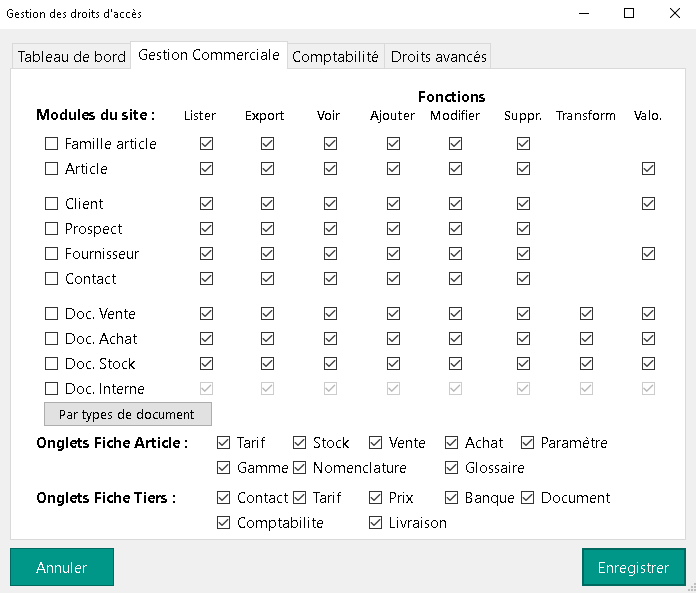Switch to the Tableau de bord tab
Image resolution: width=696 pixels, height=593 pixels.
[x=72, y=57]
